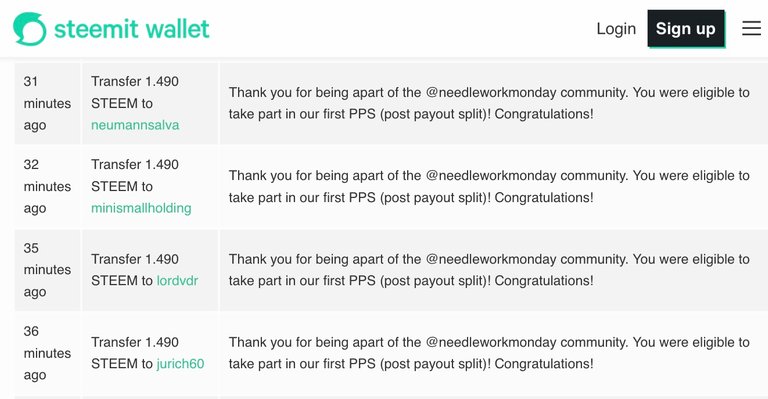Click the 36 minutes ago timestamp
768x399 pixels.
[47, 353]
